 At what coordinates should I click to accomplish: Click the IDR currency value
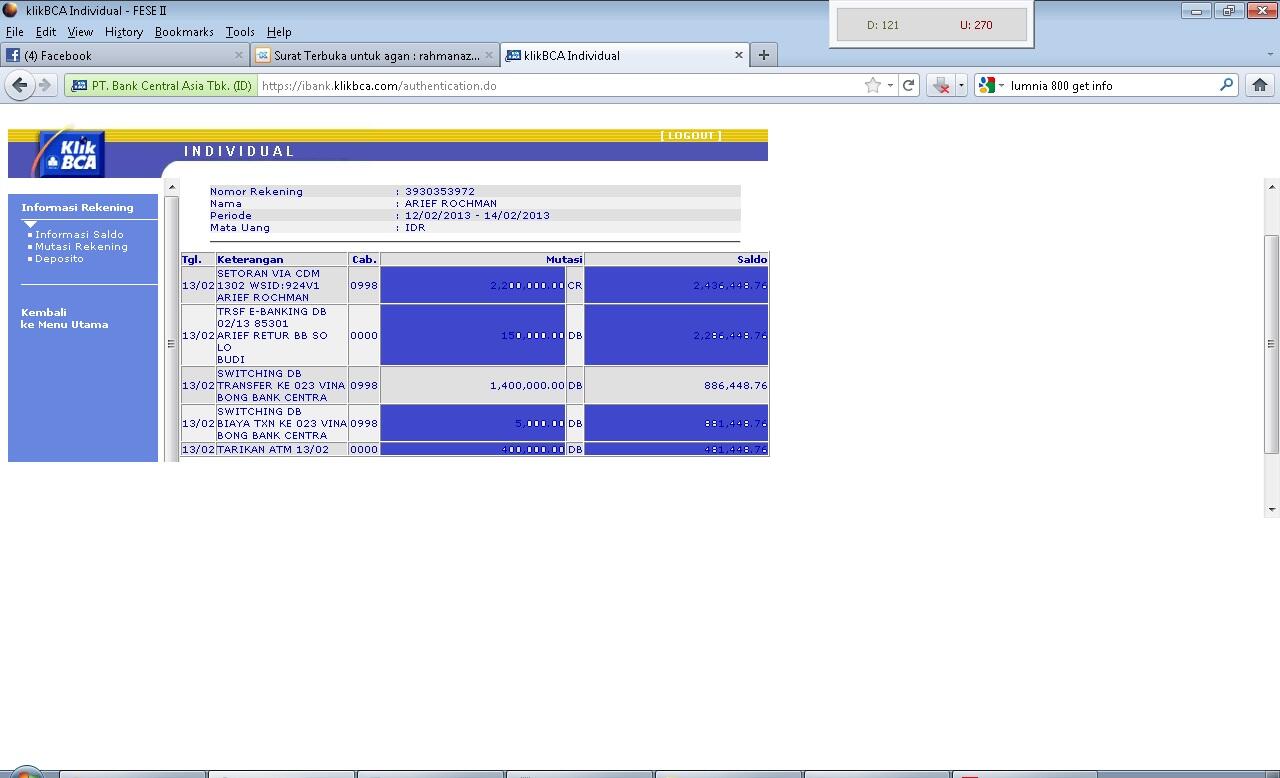[x=415, y=228]
